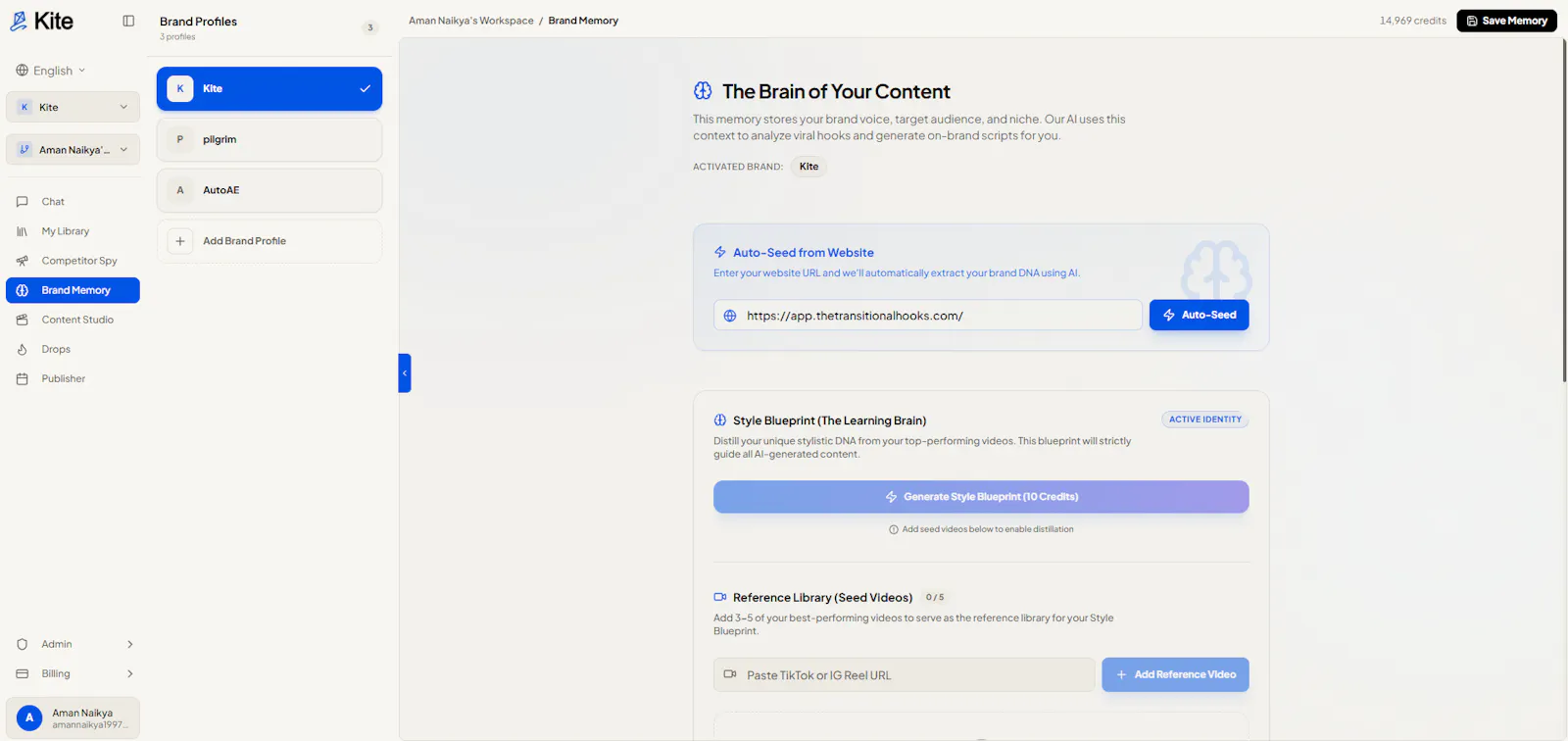The image size is (1568, 741).
Task: Expand the Admin section chevron
Action: [129, 644]
